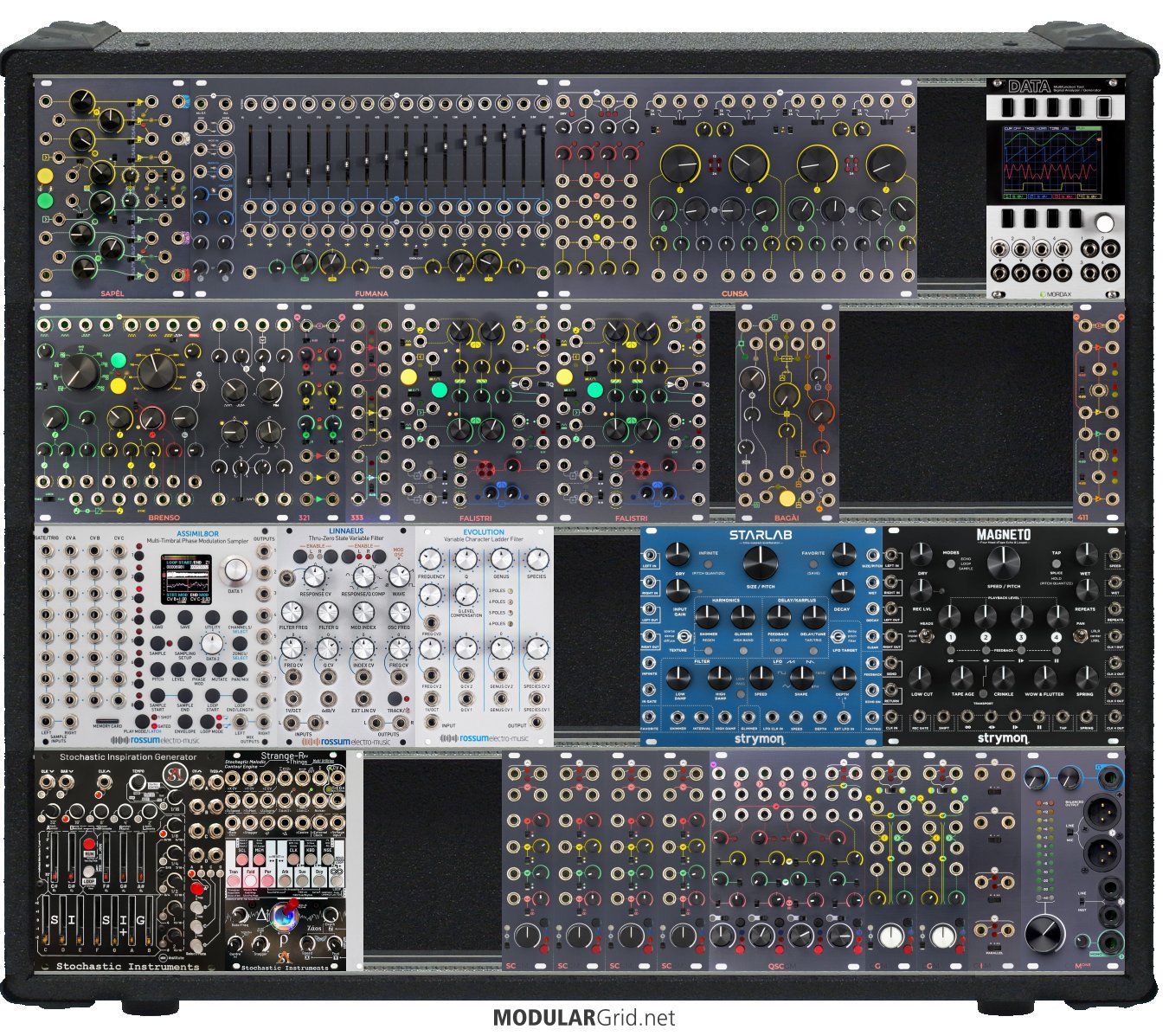Click the large volume knob on output module
This screenshot has height=1036, width=1169.
[1045, 934]
